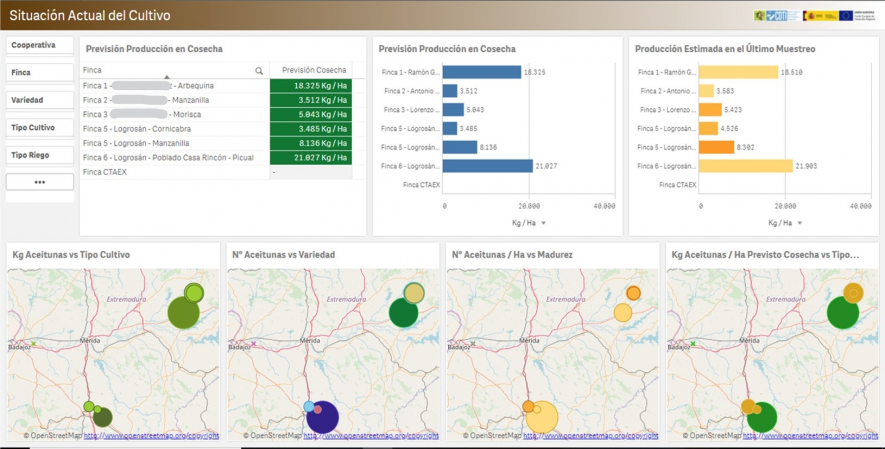The height and width of the screenshot is (449, 885).
Task: Click the Previsión Cosecha column header
Action: coord(314,70)
